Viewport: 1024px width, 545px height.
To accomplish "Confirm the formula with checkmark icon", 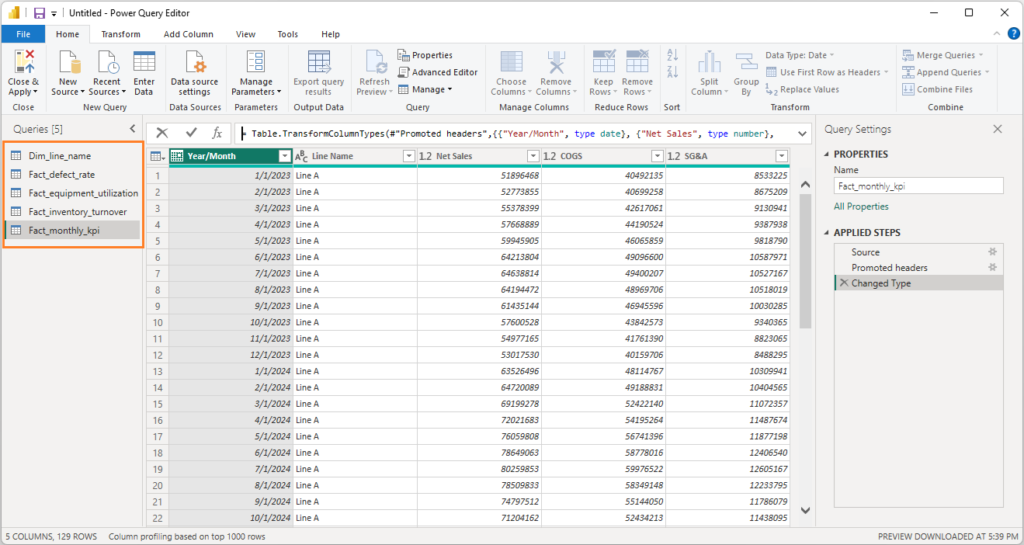I will 191,133.
